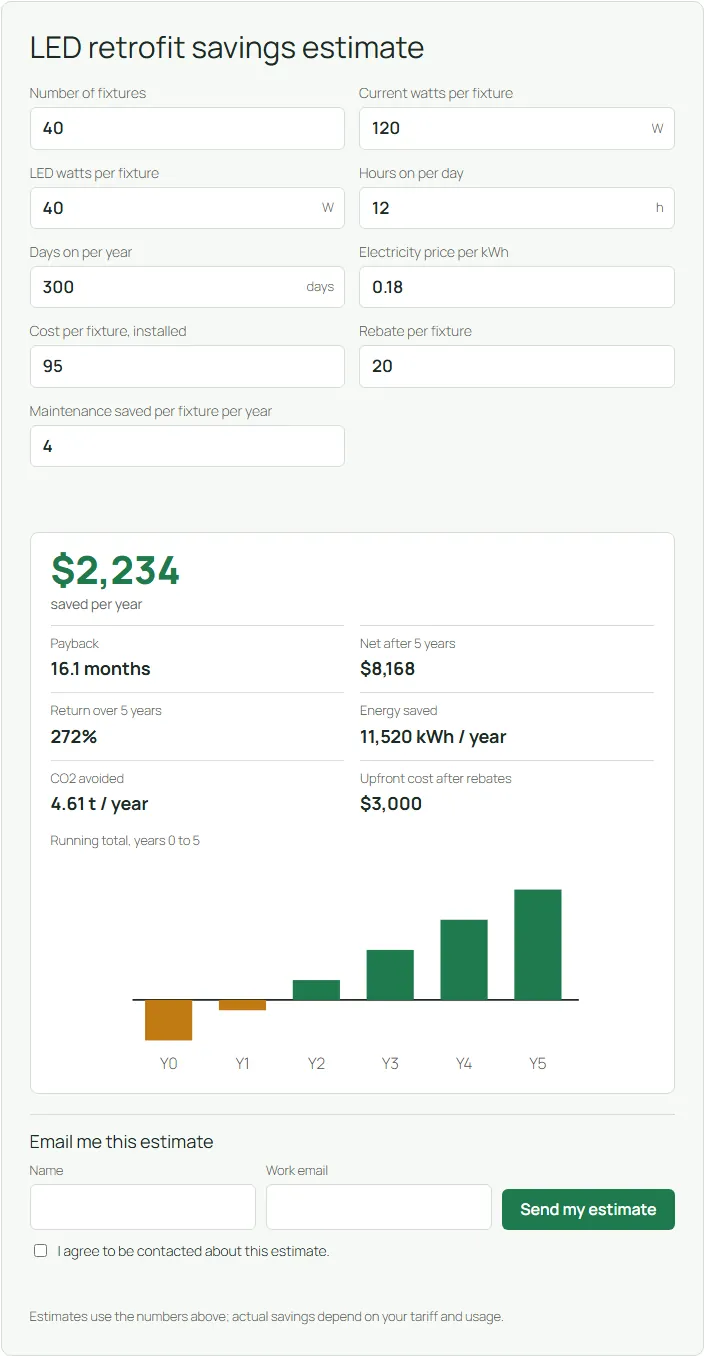
Task: Click the LED retrofit savings estimate heading
Action: click(x=227, y=47)
